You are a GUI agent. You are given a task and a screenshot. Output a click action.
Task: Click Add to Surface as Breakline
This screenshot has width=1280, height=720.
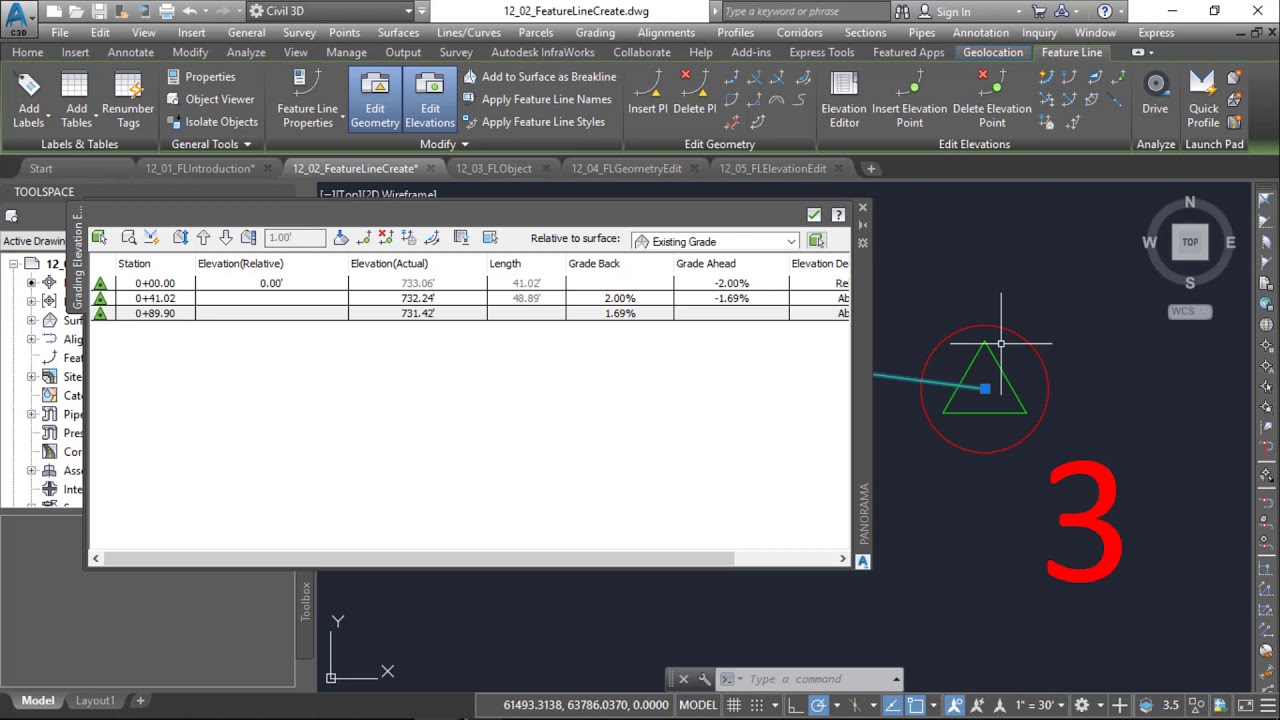click(540, 76)
